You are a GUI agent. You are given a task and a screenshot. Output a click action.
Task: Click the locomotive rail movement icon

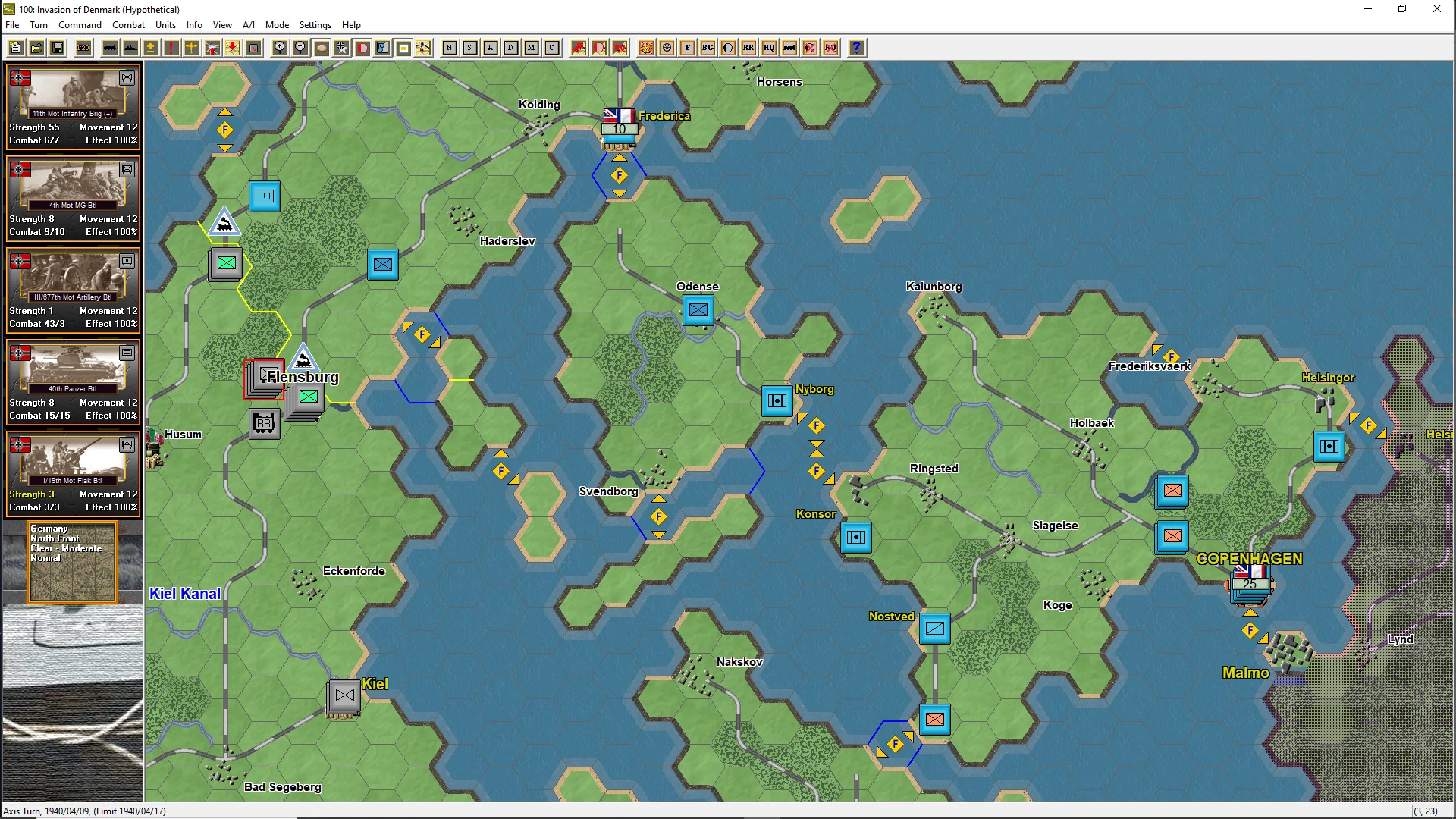click(110, 48)
